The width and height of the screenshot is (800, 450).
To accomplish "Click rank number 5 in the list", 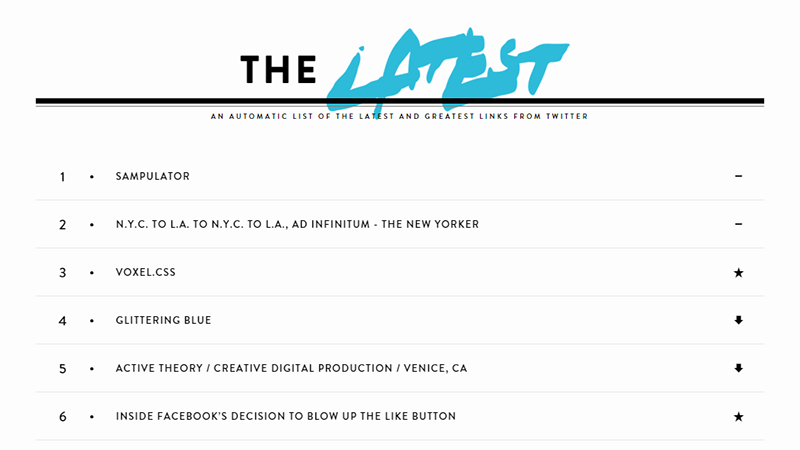I will pyautogui.click(x=62, y=369).
